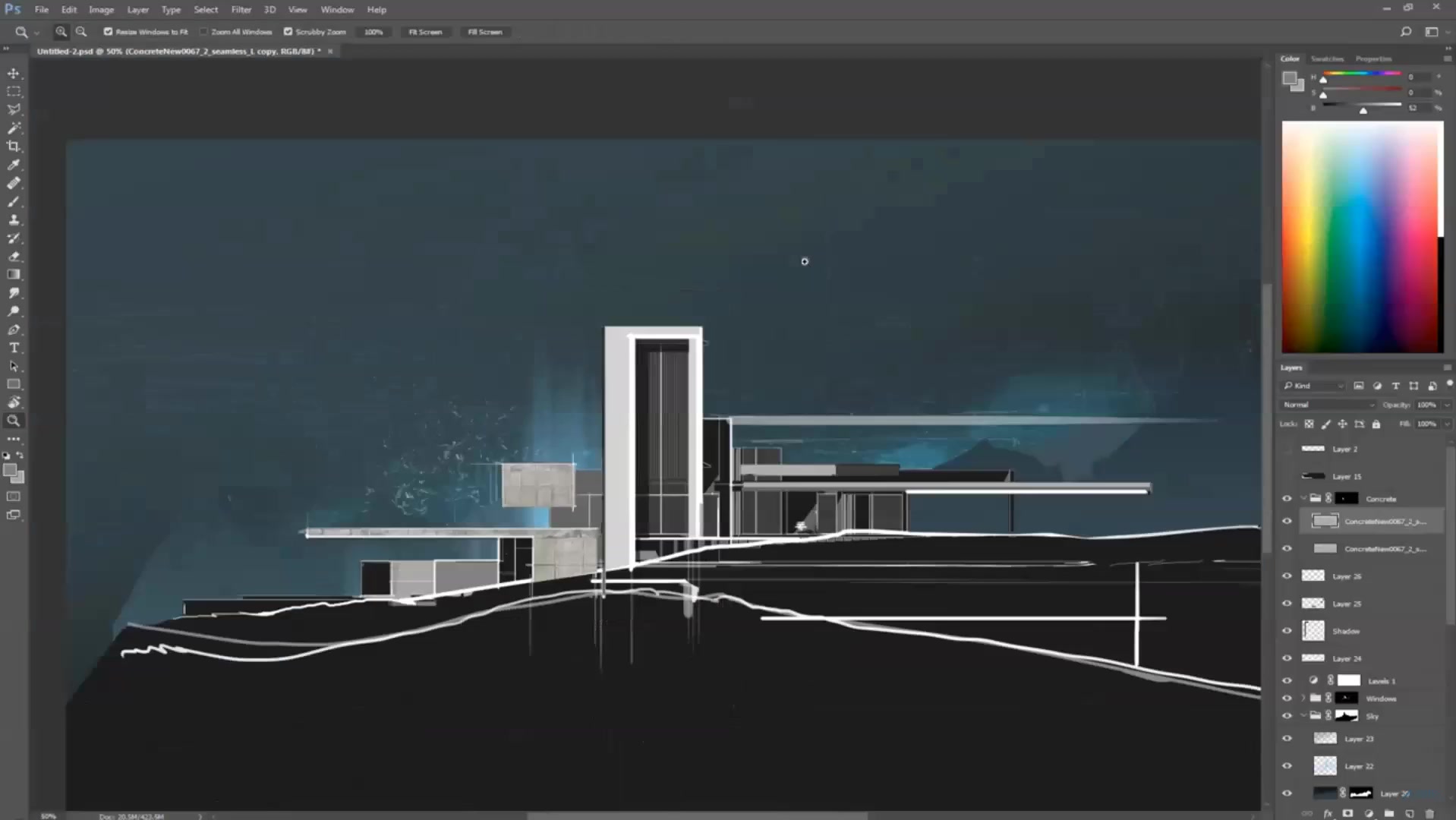
Task: Choose Zoom Out mode in options bar
Action: coord(81,32)
